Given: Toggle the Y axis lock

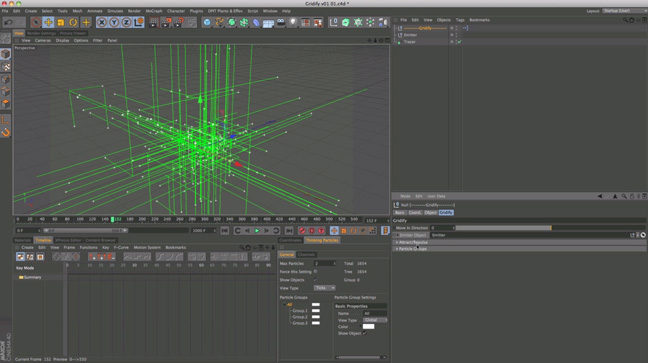Looking at the screenshot, I should (x=114, y=22).
